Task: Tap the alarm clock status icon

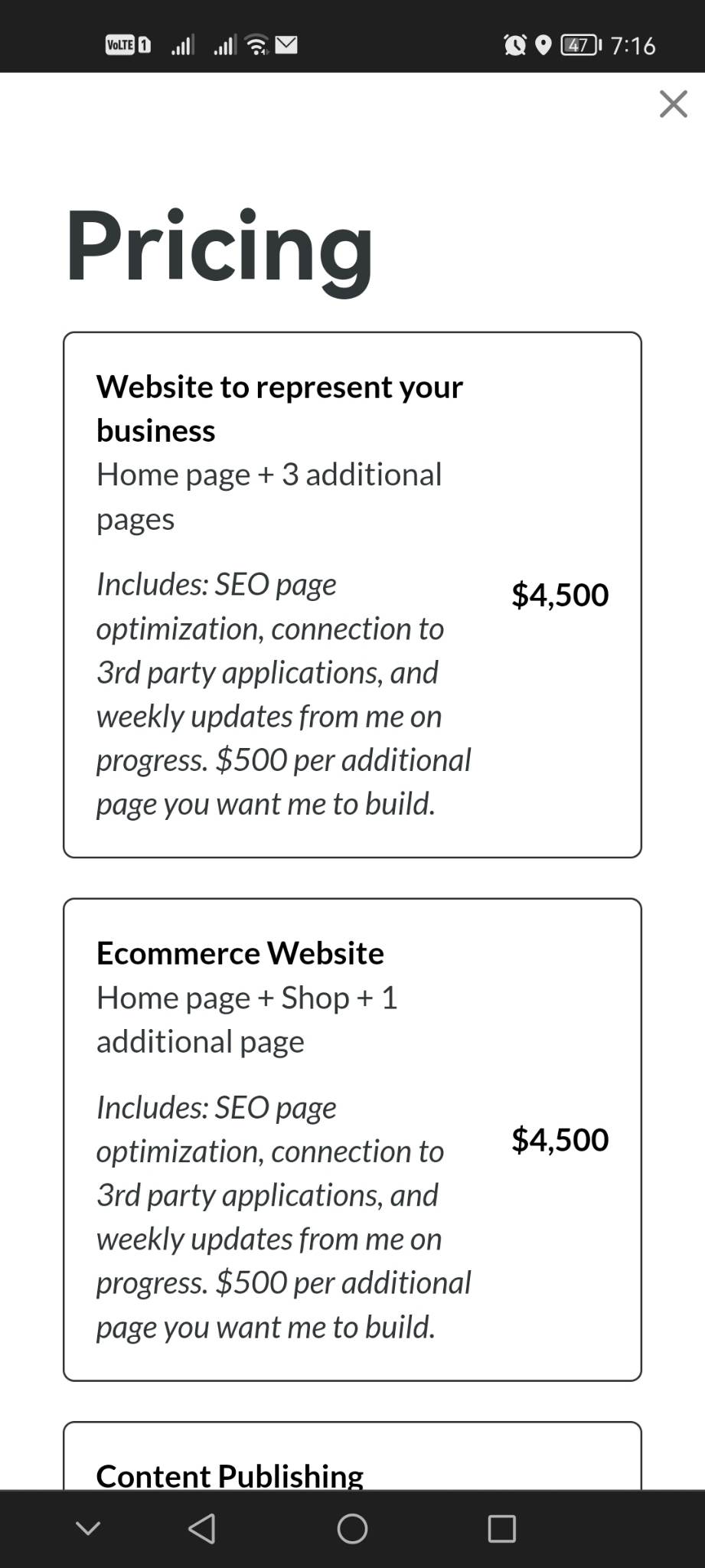Action: coord(514,45)
